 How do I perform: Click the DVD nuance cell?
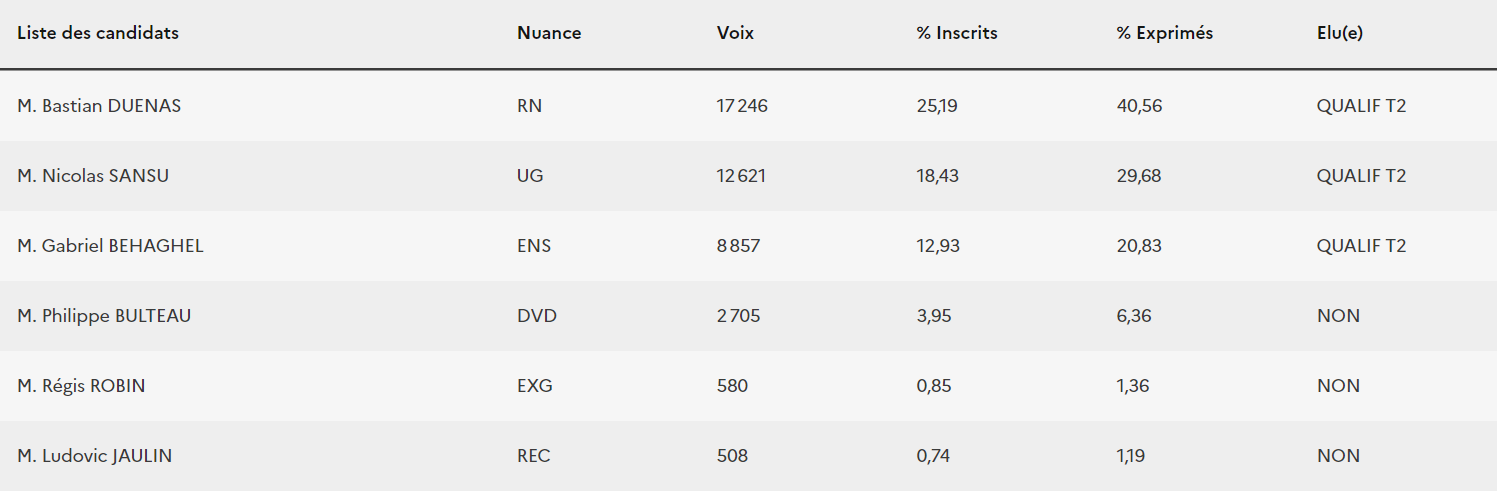tap(537, 315)
